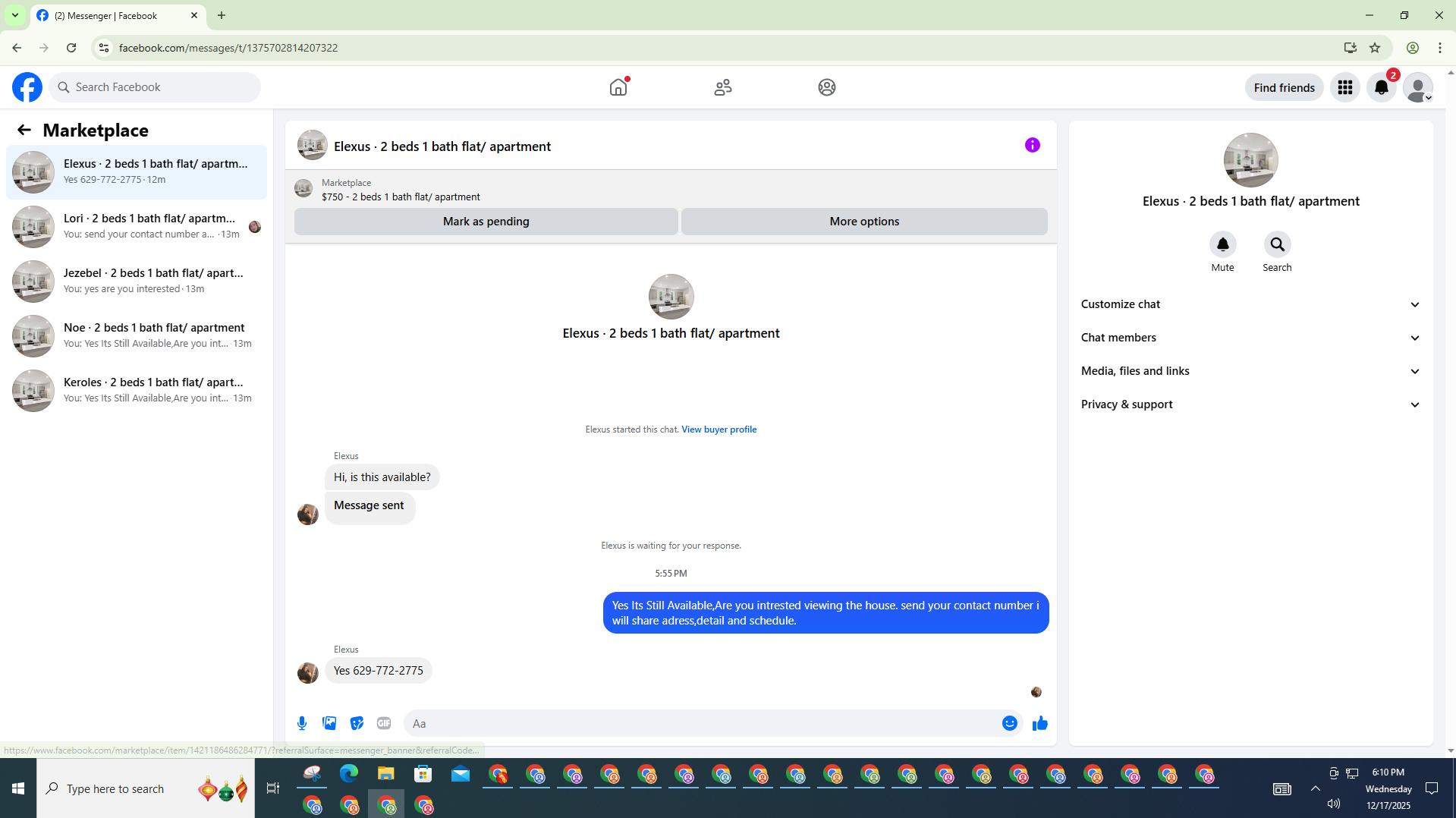The height and width of the screenshot is (818, 1456).
Task: Mute the Elexus conversation
Action: pos(1223,244)
